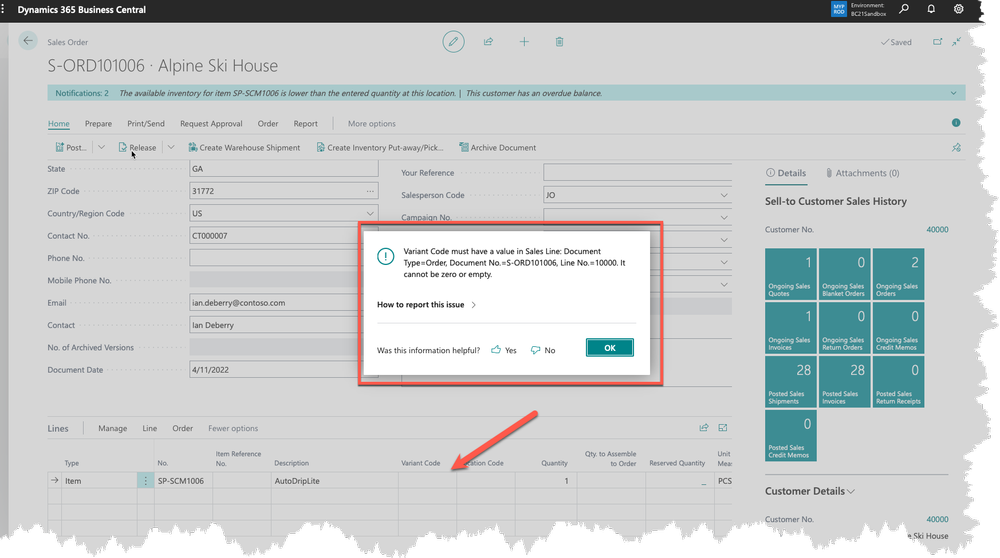Open the row options menu dots
The image size is (1000, 558).
click(145, 481)
